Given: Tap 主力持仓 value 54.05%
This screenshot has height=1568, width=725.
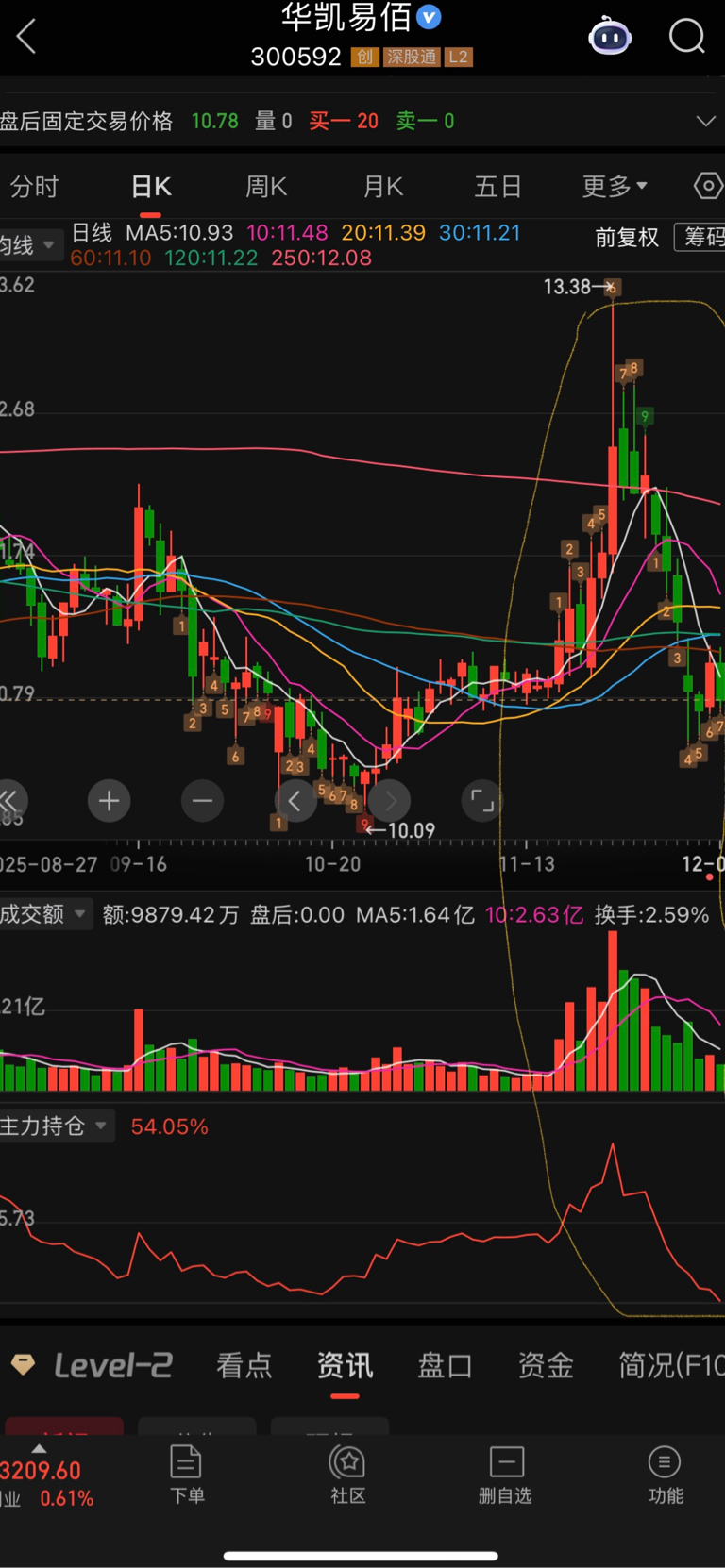Looking at the screenshot, I should [169, 1126].
